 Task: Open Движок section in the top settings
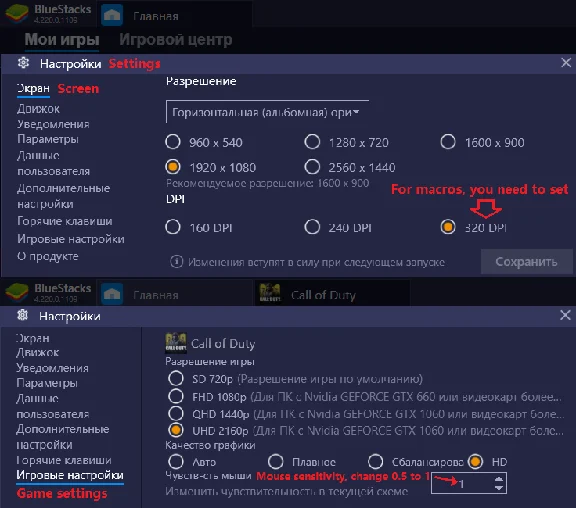(38, 109)
